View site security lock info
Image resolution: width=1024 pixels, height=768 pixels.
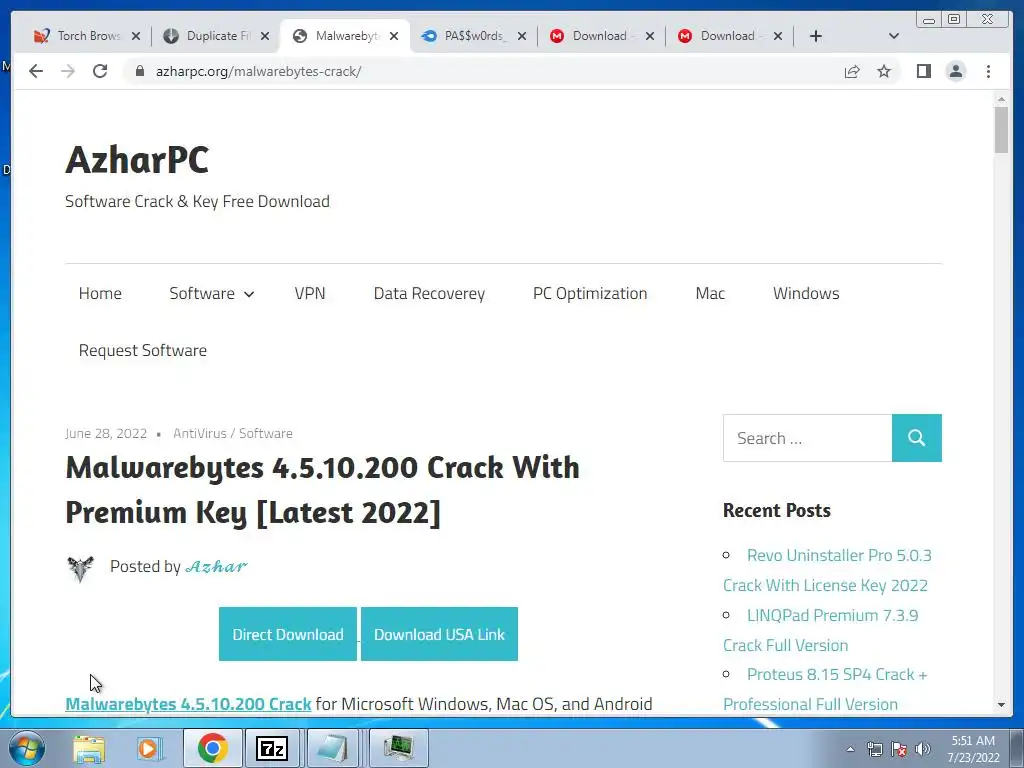[x=139, y=71]
